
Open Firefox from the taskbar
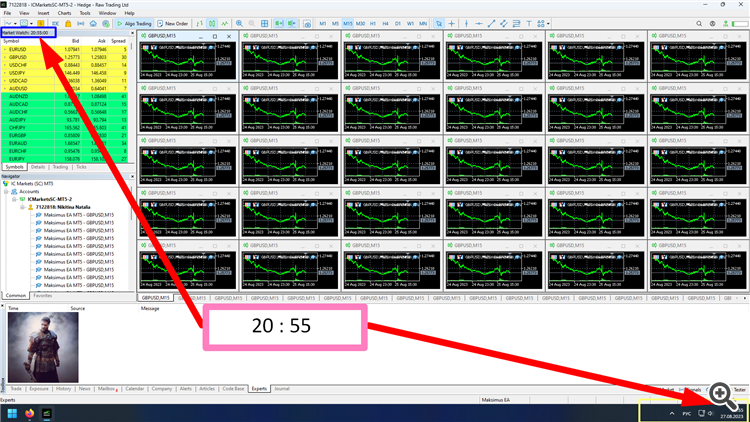(x=30, y=413)
